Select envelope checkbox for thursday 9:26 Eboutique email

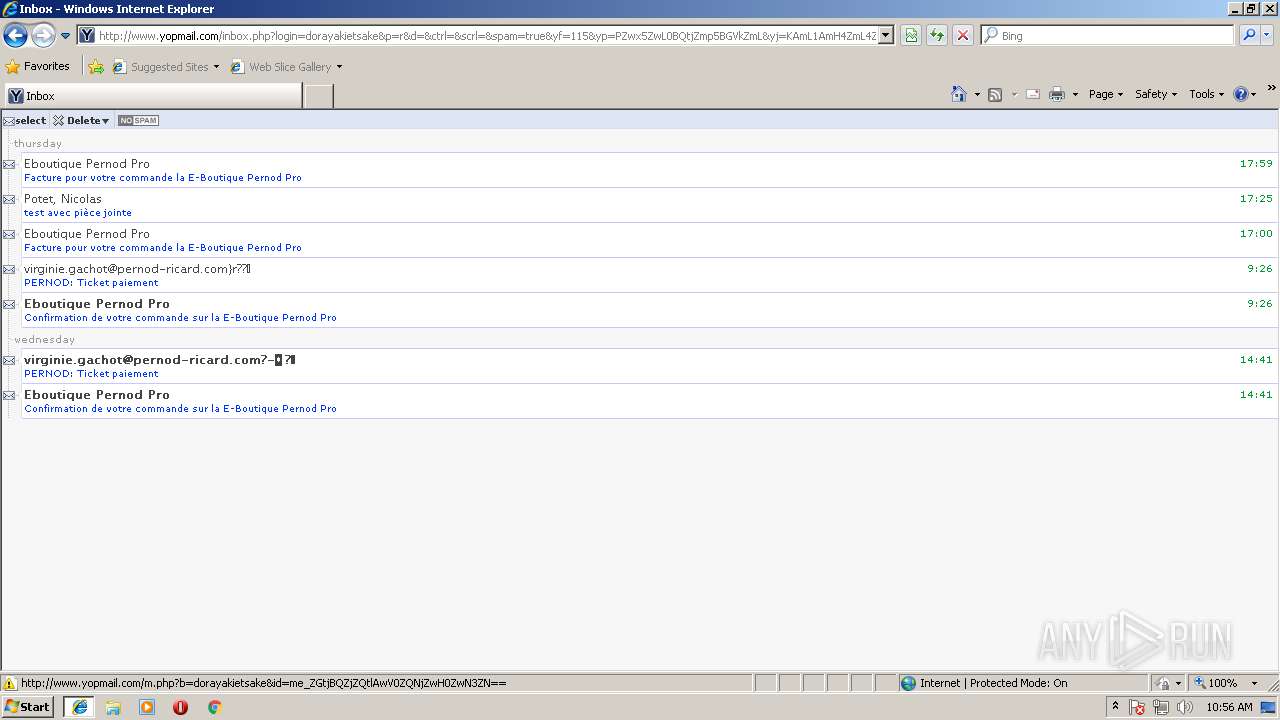tap(9, 304)
